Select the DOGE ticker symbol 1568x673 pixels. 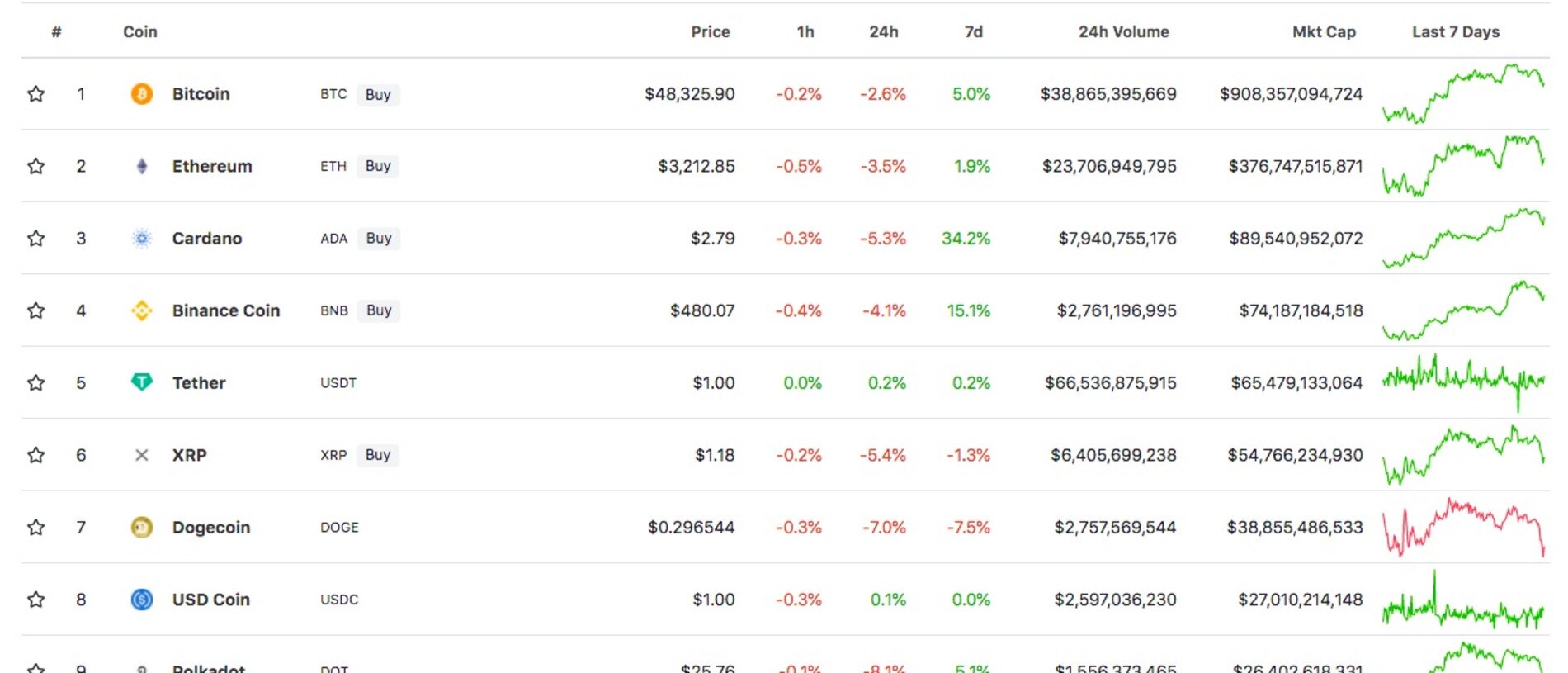[339, 528]
